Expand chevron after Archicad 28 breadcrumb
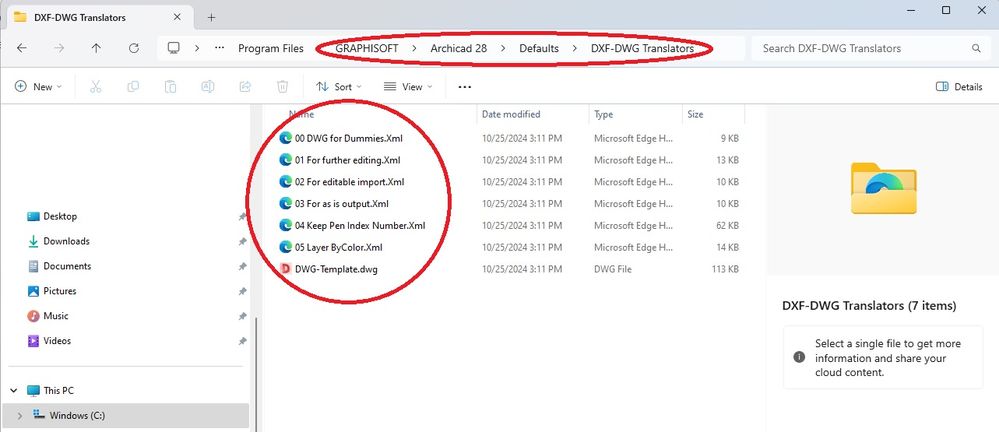This screenshot has height=432, width=999. click(x=503, y=48)
